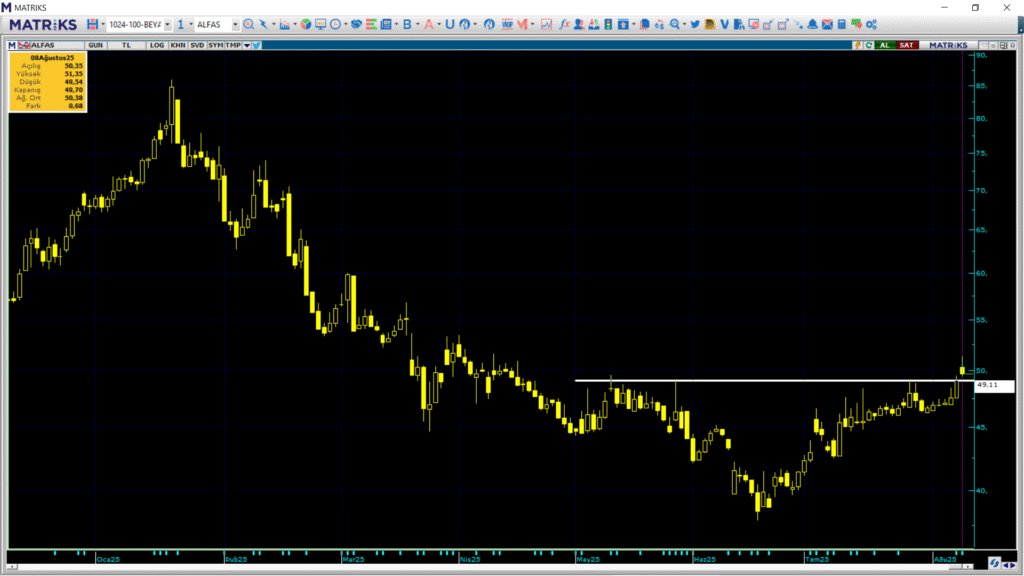
Task: Open the gear settings icon at toolbar end
Action: [x=871, y=24]
